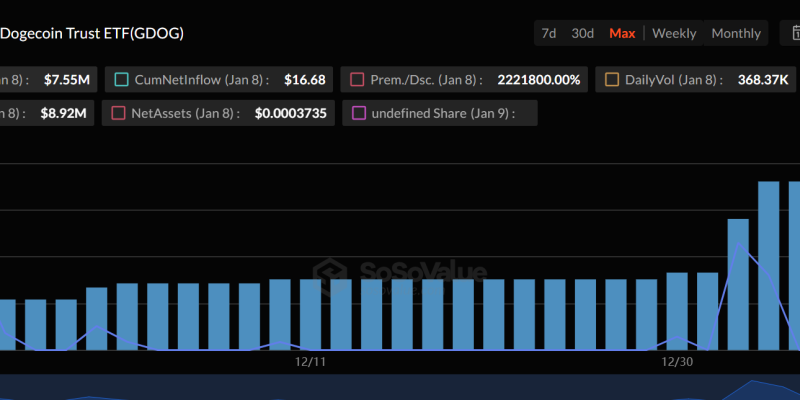The image size is (800, 400).
Task: Switch chart to Weekly interval
Action: tap(674, 33)
